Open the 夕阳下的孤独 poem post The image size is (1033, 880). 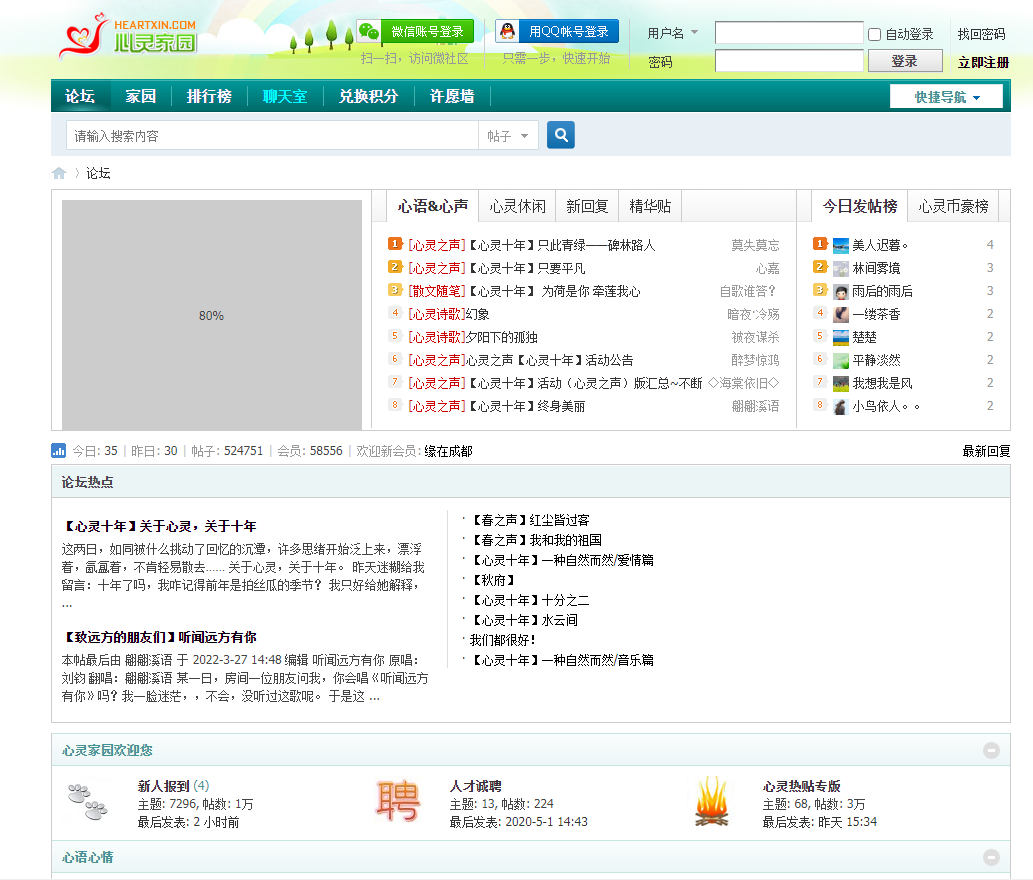pos(501,338)
